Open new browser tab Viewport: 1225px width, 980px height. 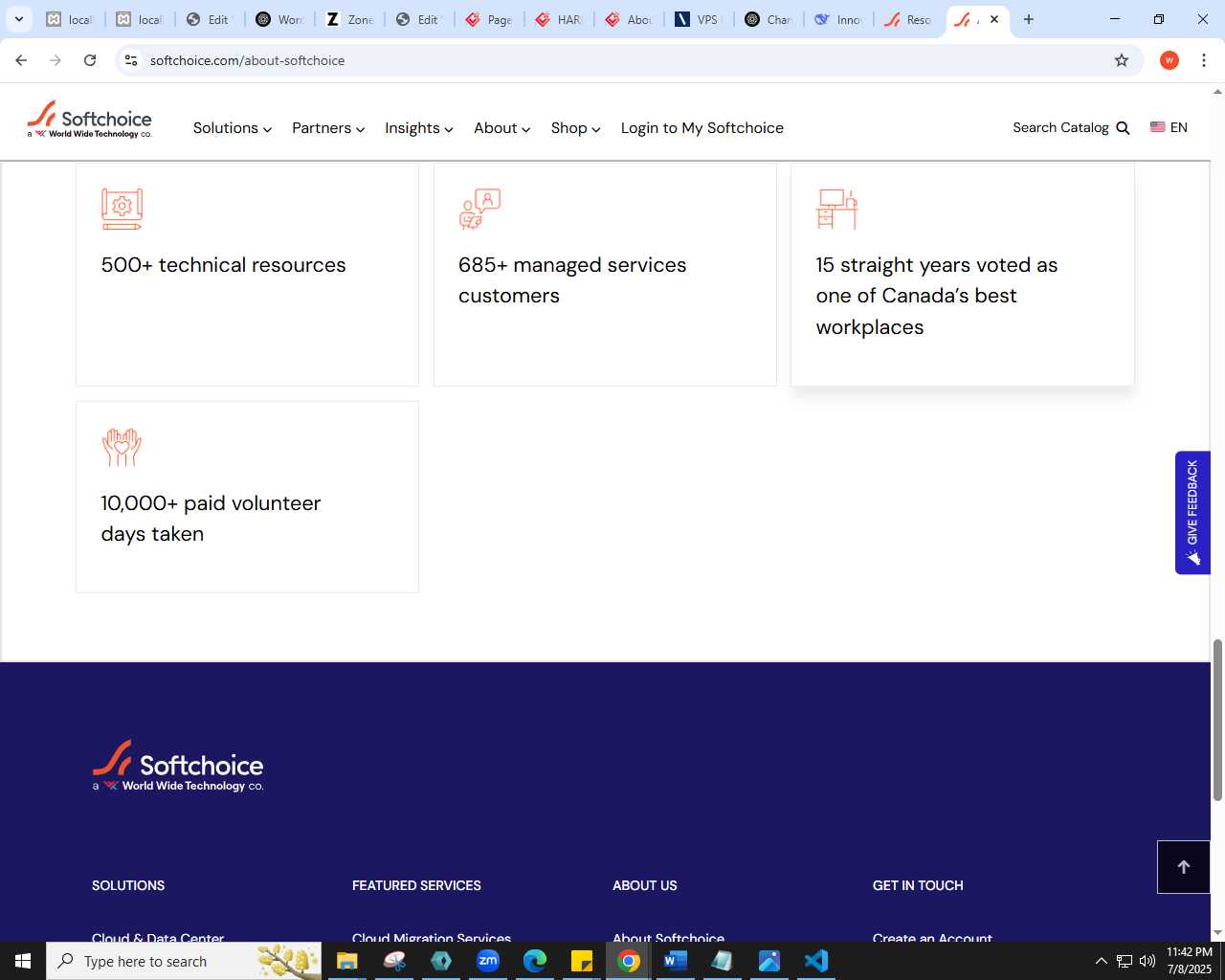coord(1029,19)
